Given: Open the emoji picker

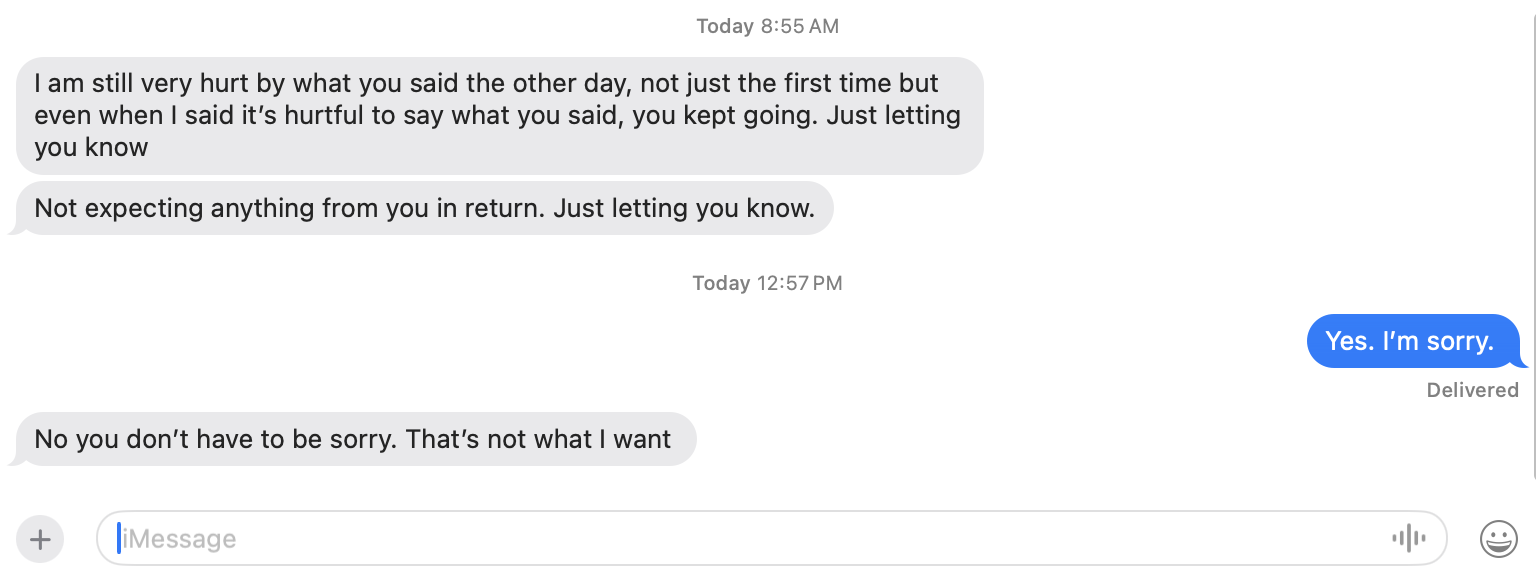Looking at the screenshot, I should coord(1498,540).
